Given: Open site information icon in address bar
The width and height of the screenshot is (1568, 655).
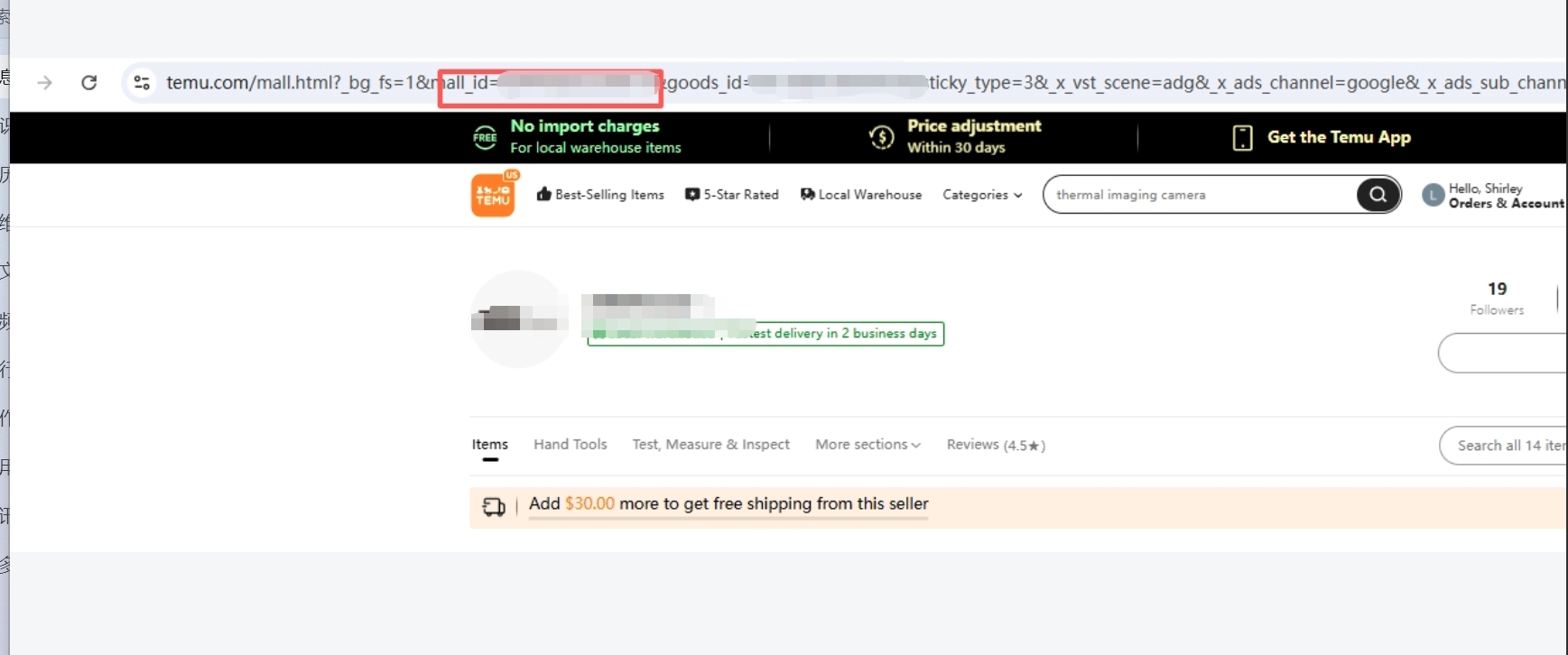Looking at the screenshot, I should (x=142, y=83).
